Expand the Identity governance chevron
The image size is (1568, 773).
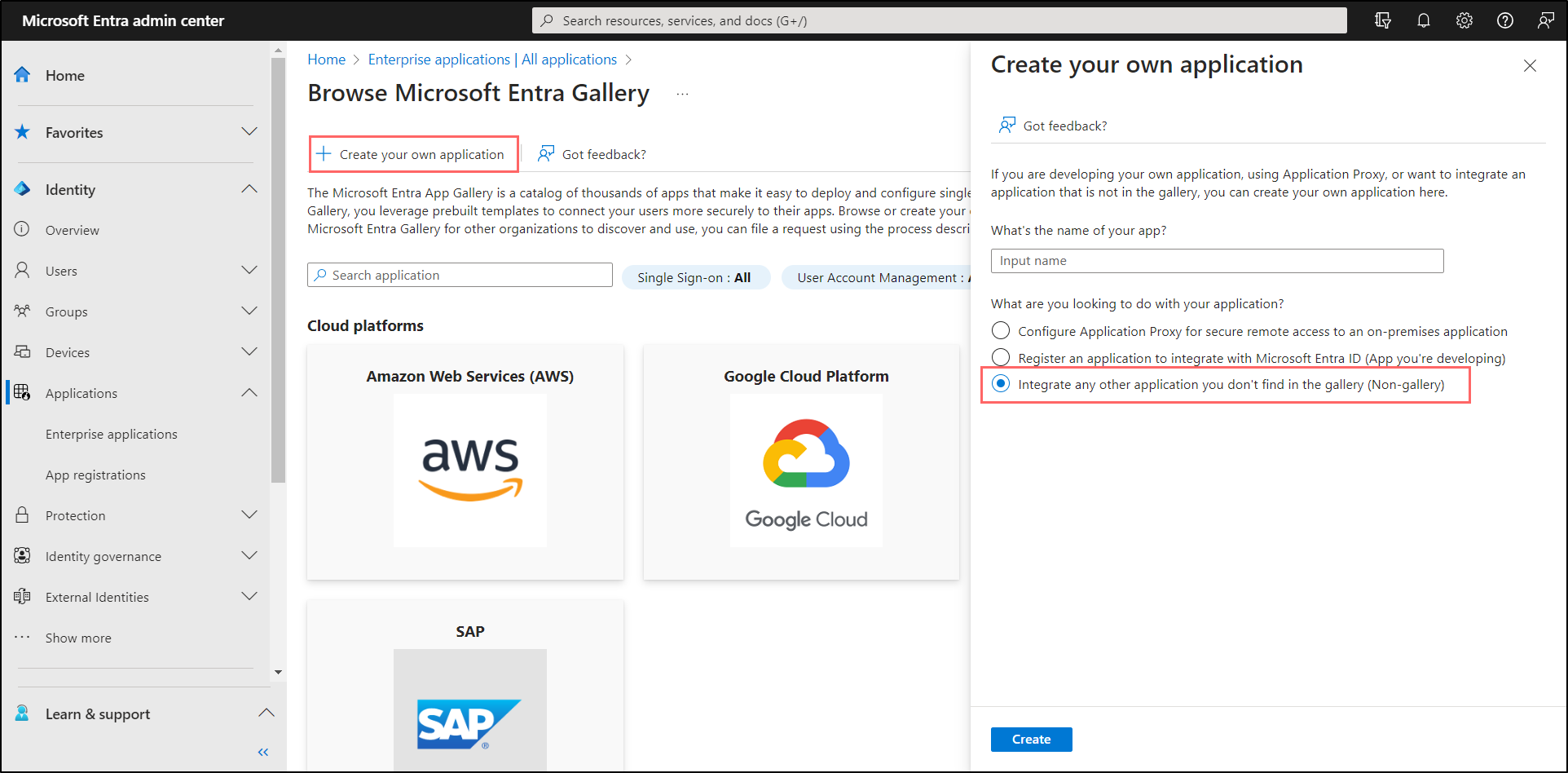click(249, 555)
